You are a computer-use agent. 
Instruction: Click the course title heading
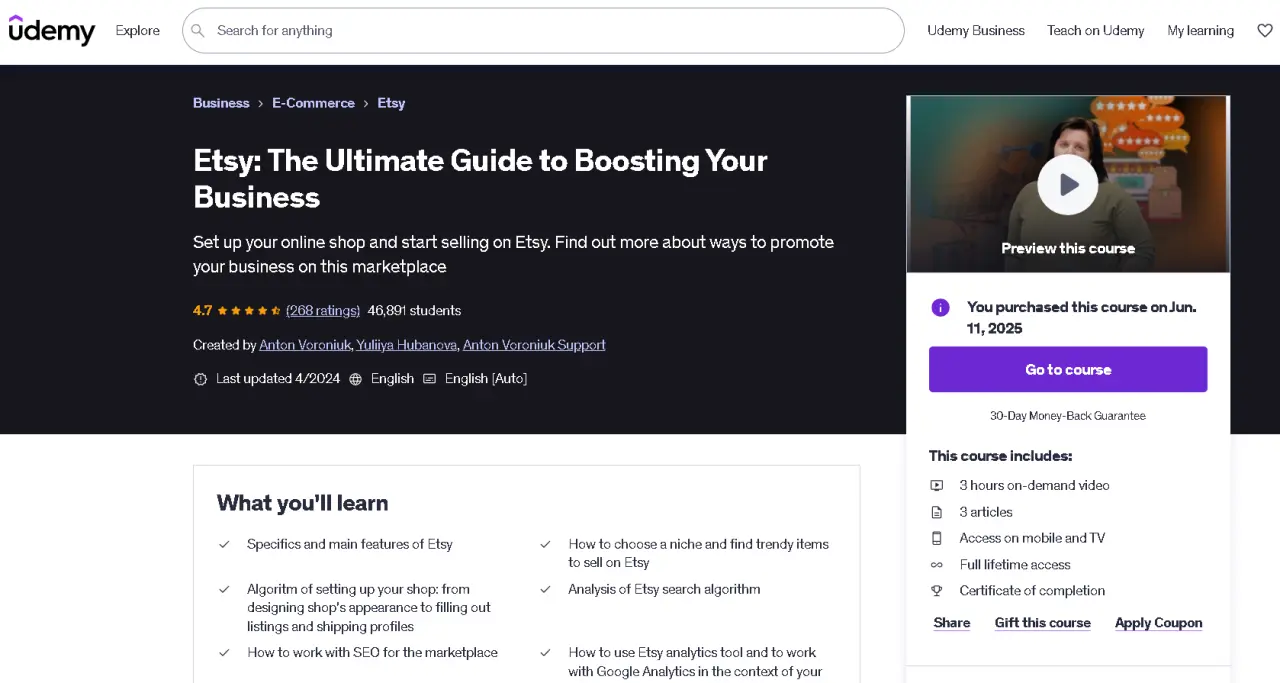pyautogui.click(x=480, y=179)
